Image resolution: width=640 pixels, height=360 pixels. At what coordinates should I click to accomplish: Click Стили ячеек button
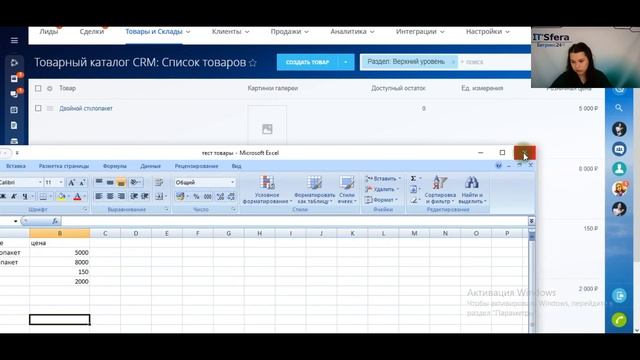click(x=347, y=190)
